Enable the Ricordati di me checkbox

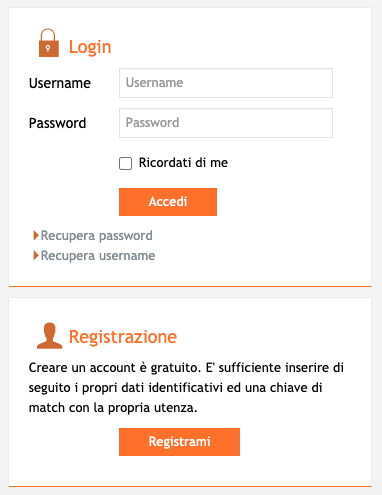tap(125, 163)
